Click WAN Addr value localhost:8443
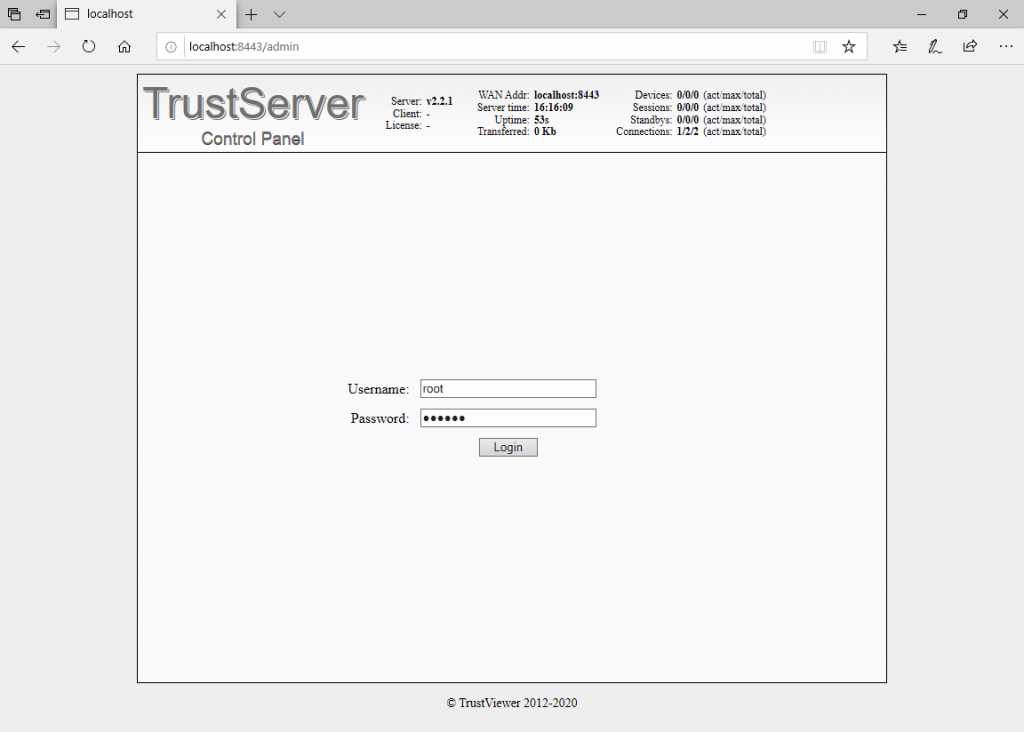1024x732 pixels. [566, 95]
